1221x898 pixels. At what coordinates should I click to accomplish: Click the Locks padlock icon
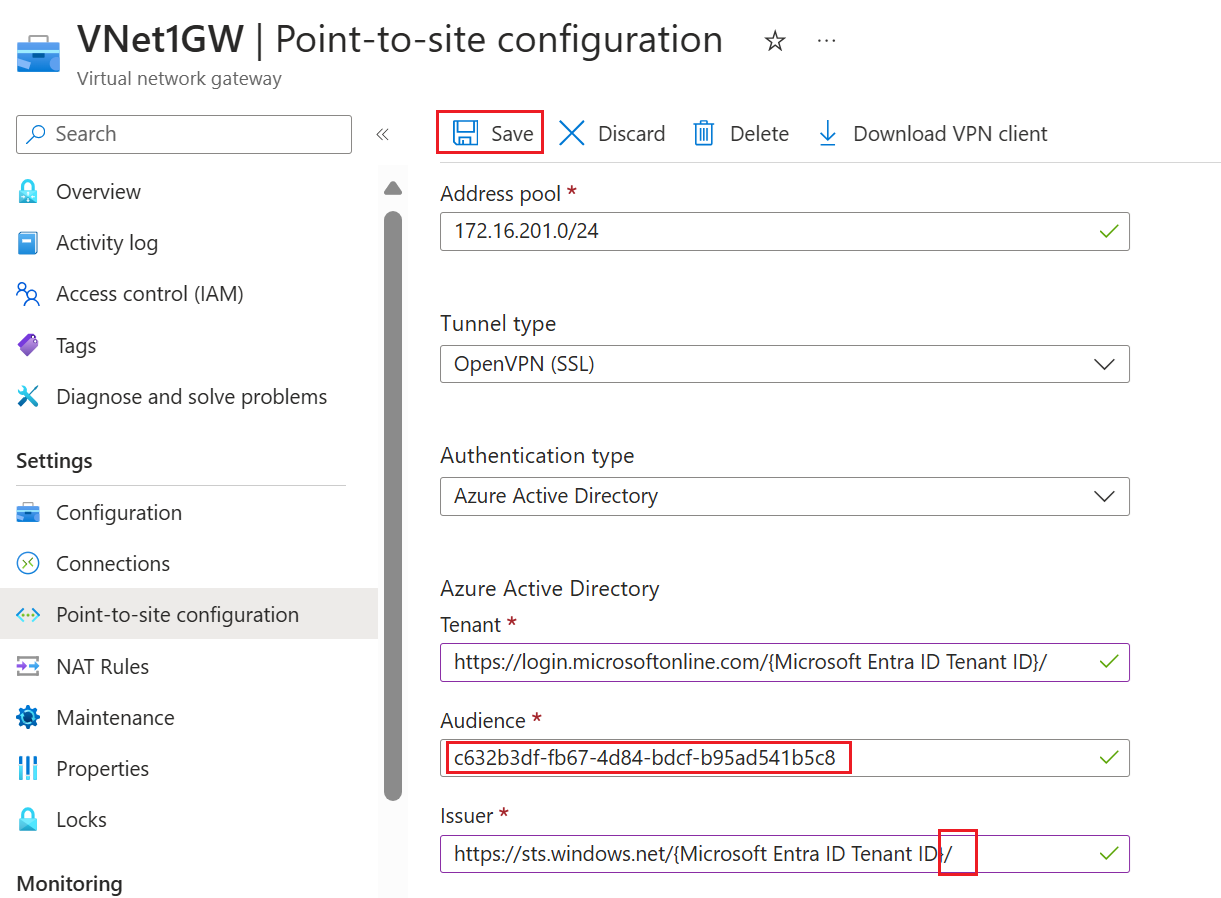point(28,820)
